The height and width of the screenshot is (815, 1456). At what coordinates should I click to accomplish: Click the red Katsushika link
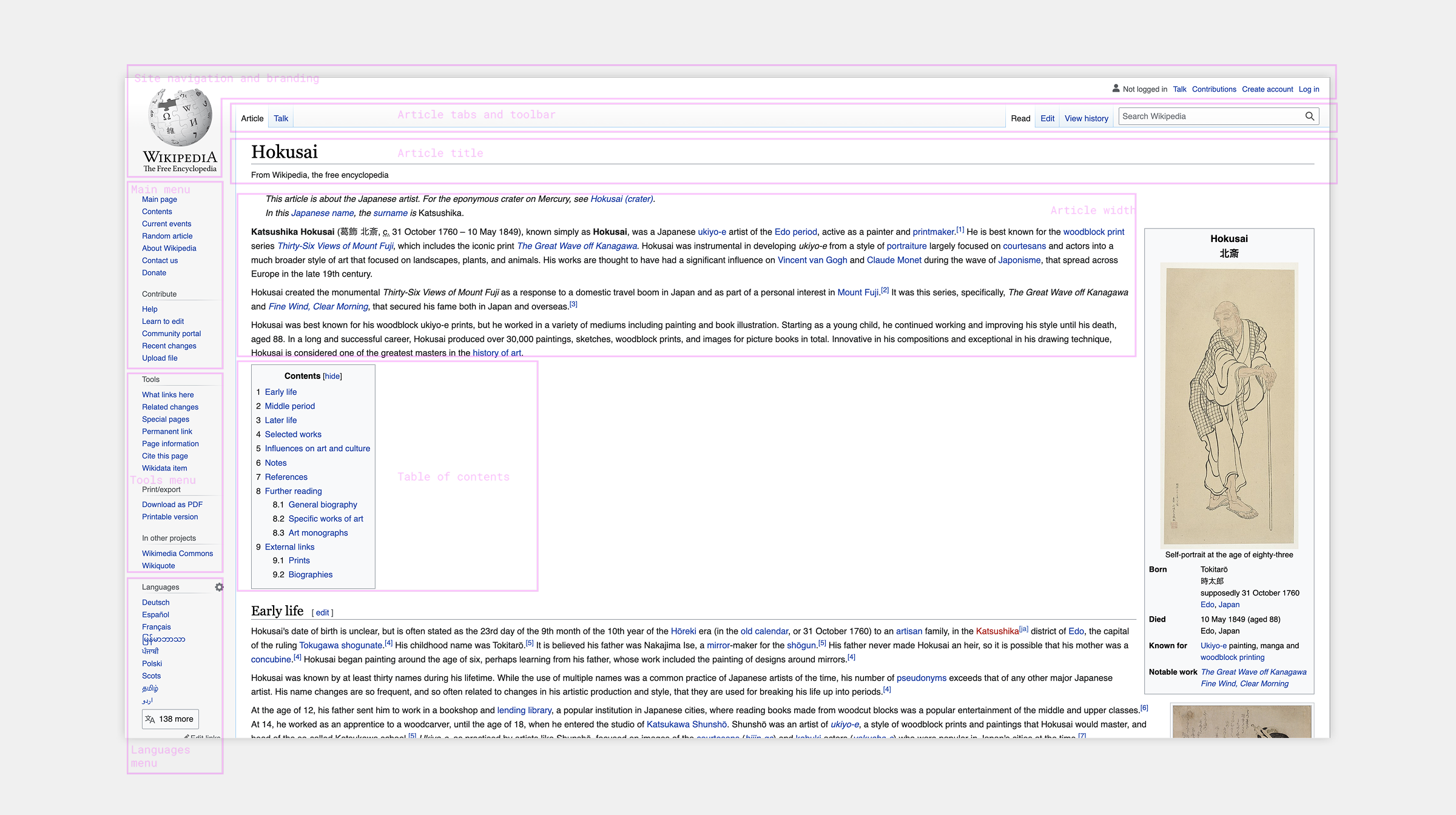997,632
